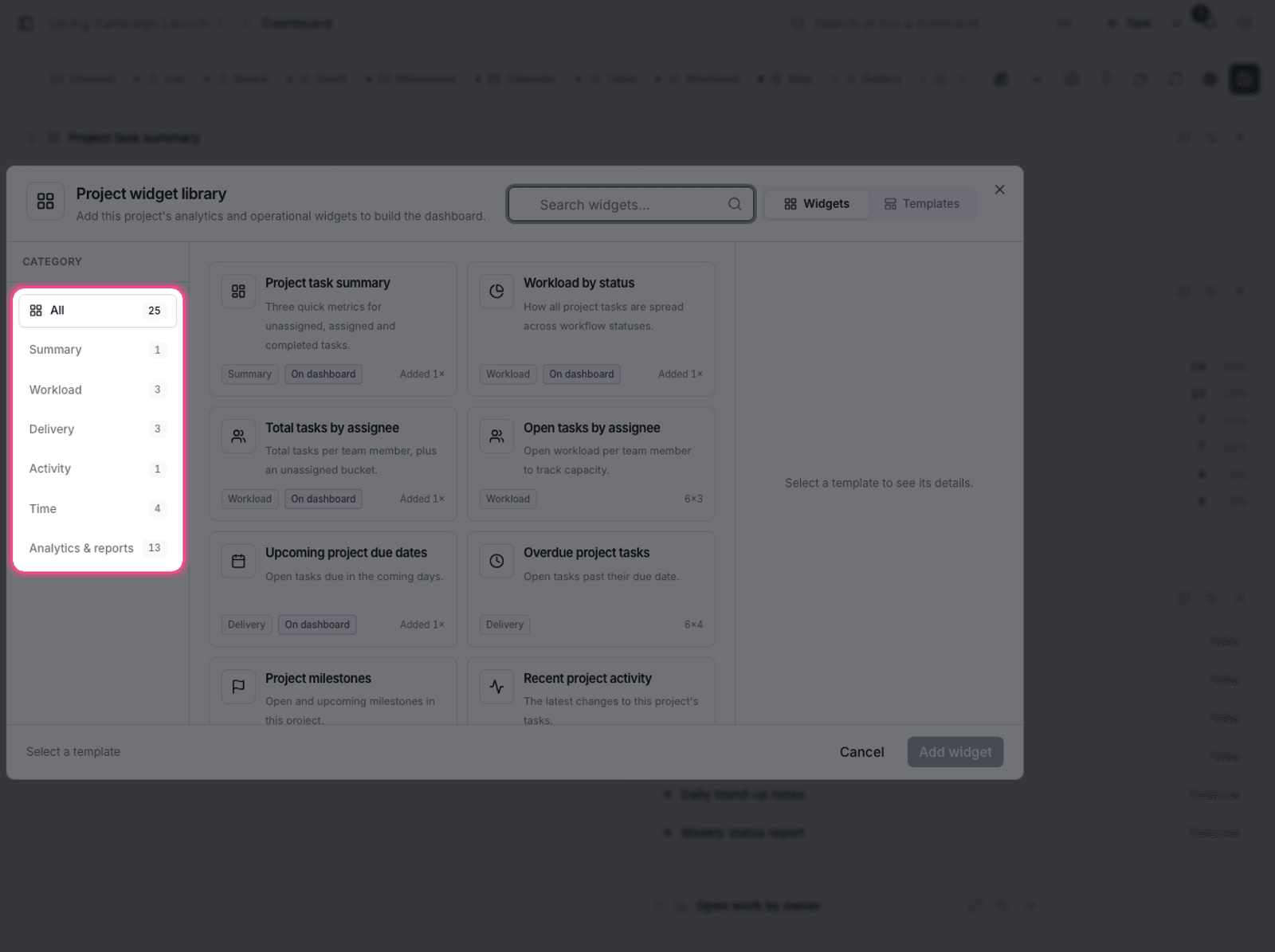Viewport: 1275px width, 952px height.
Task: Select the All category filter
Action: tap(98, 311)
